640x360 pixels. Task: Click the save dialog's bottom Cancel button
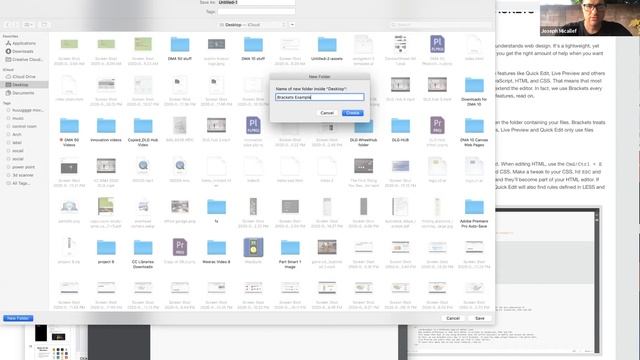pyautogui.click(x=453, y=318)
